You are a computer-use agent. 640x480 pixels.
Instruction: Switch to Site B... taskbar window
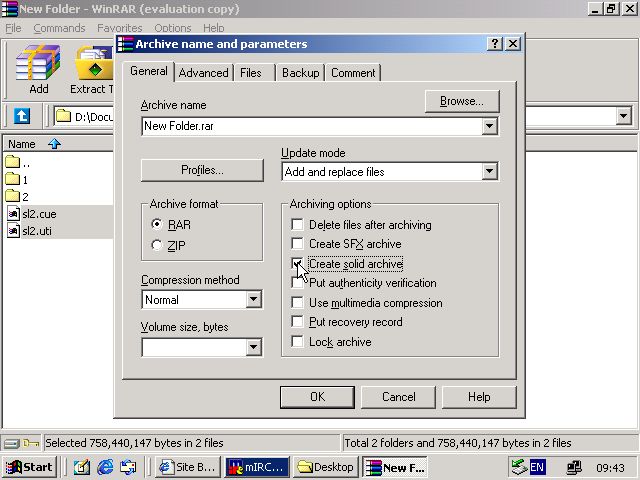coord(188,467)
